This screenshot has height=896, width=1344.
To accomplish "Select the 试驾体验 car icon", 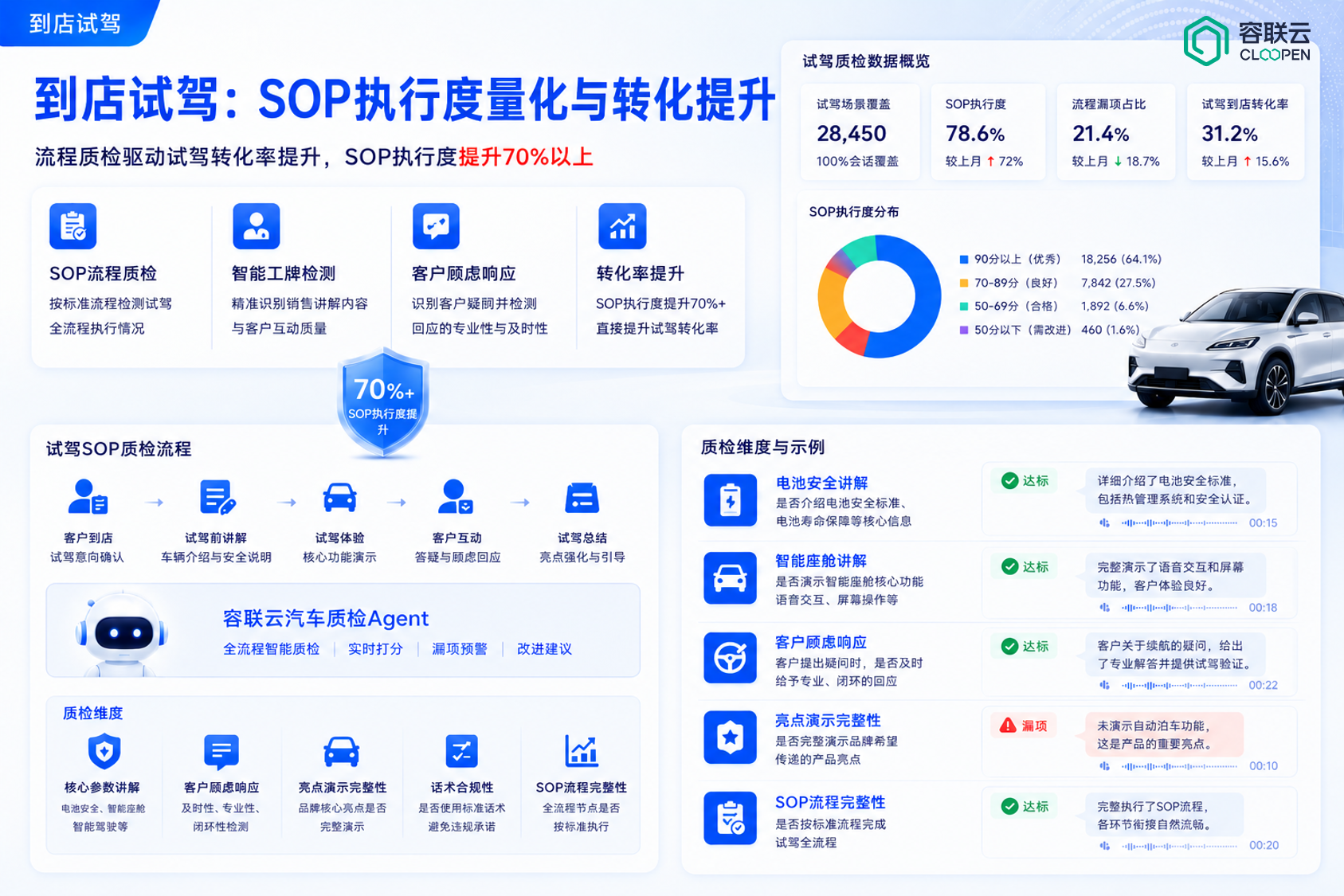I will pyautogui.click(x=339, y=497).
